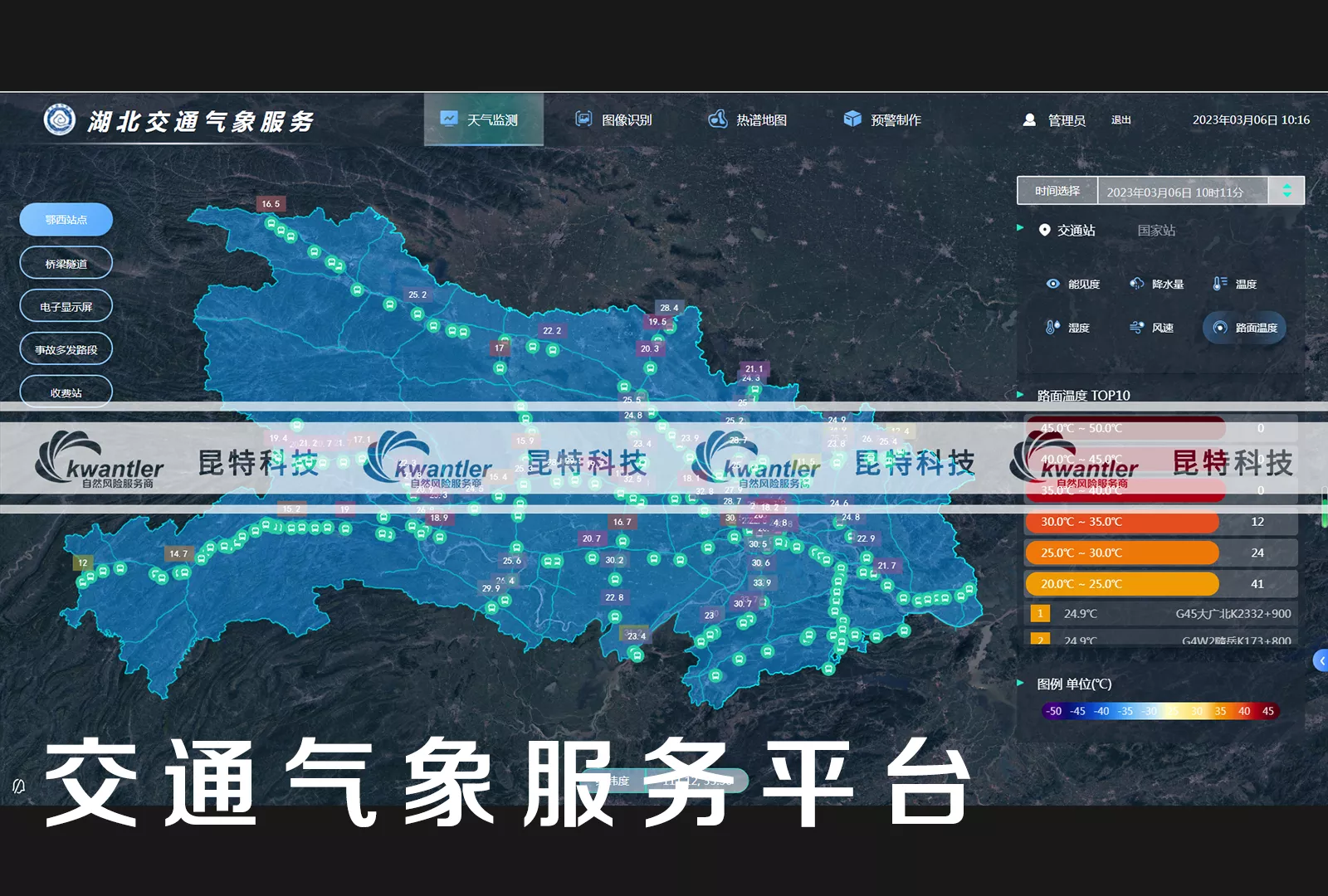Click the G45大广北K2332+900 ranking row
The image size is (1328, 896).
point(1161,614)
